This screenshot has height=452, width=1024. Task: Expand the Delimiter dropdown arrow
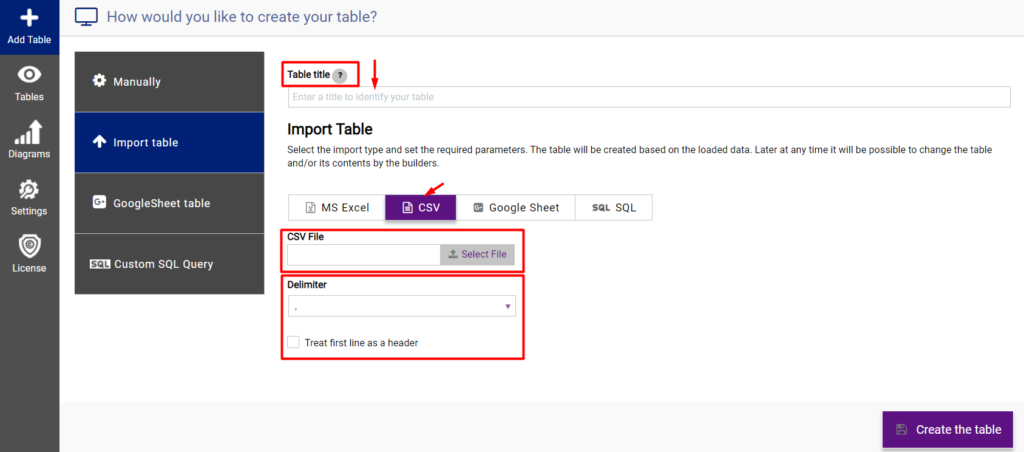(x=507, y=306)
